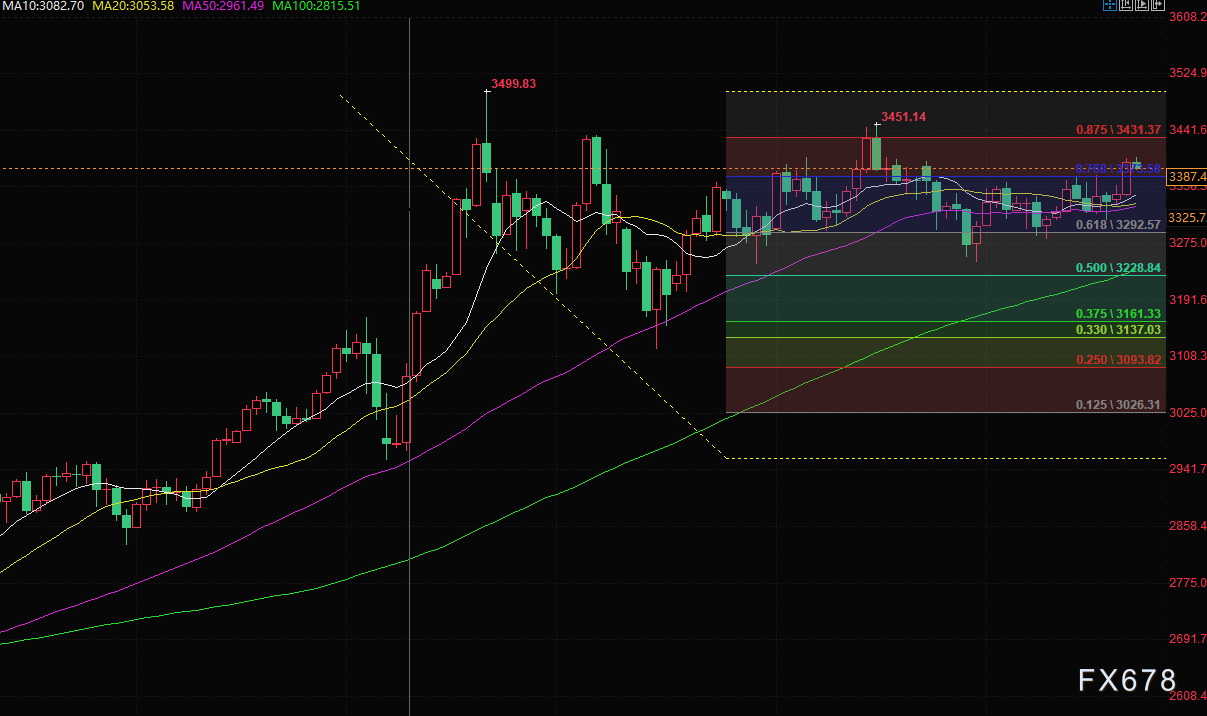Click the 0.875 Fibonacci level label

tap(1118, 130)
